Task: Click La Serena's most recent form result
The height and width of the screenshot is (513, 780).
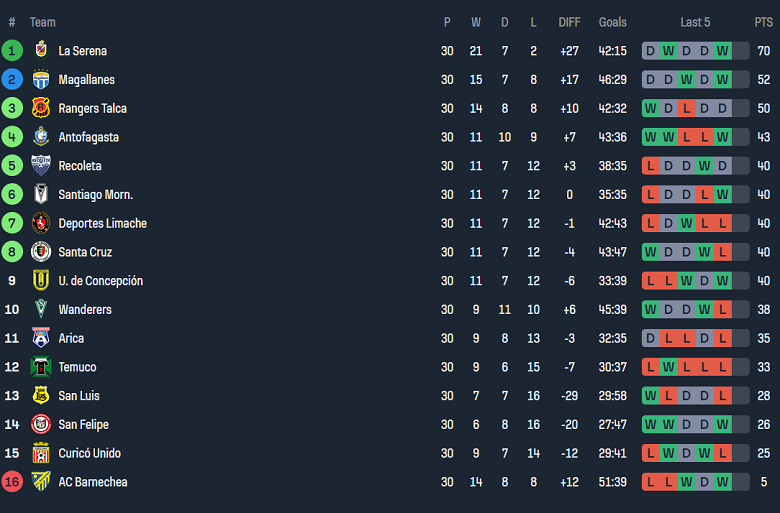Action: 722,51
